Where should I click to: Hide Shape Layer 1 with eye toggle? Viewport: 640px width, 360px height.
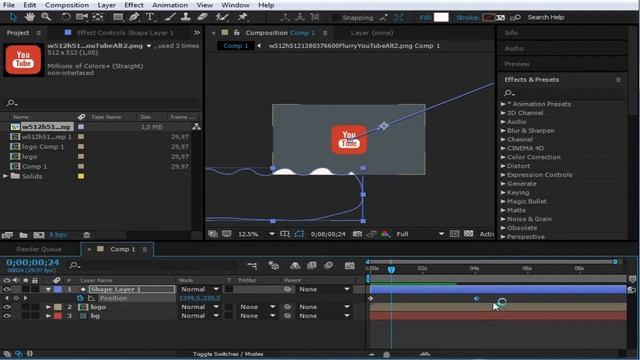tap(7, 289)
